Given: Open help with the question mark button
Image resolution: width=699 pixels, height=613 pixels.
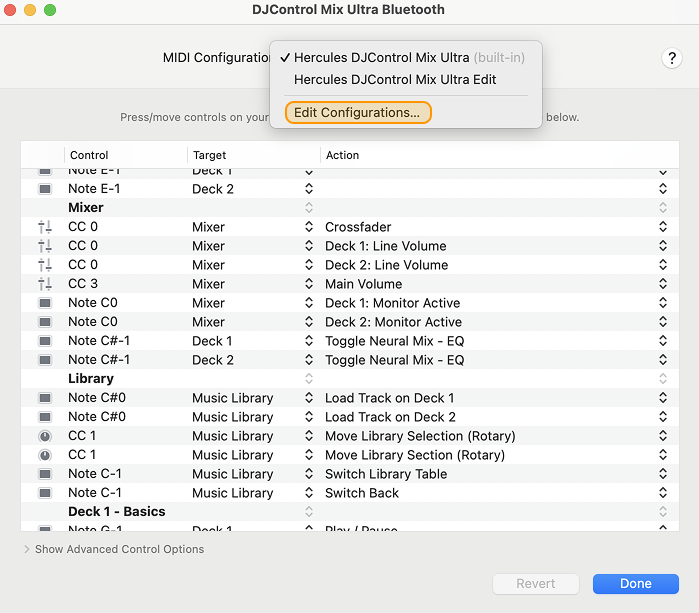Looking at the screenshot, I should coord(672,58).
